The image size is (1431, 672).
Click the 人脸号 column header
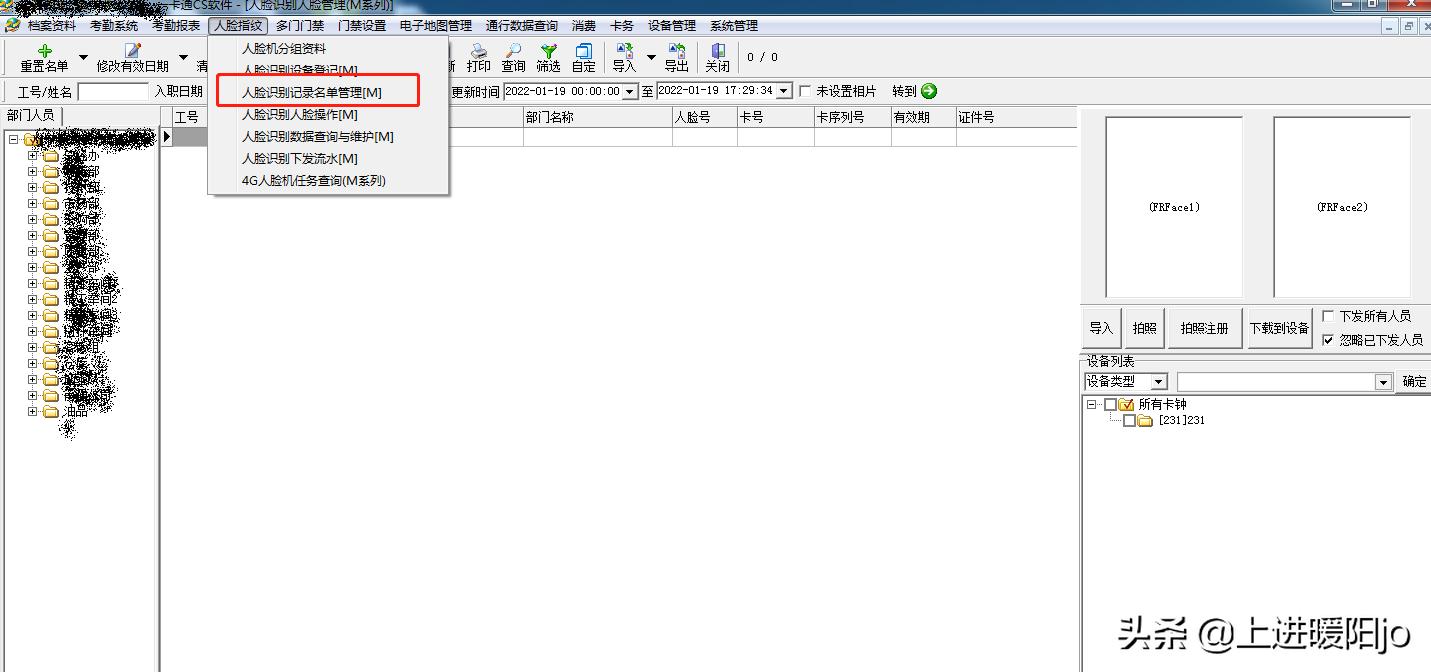(x=705, y=117)
